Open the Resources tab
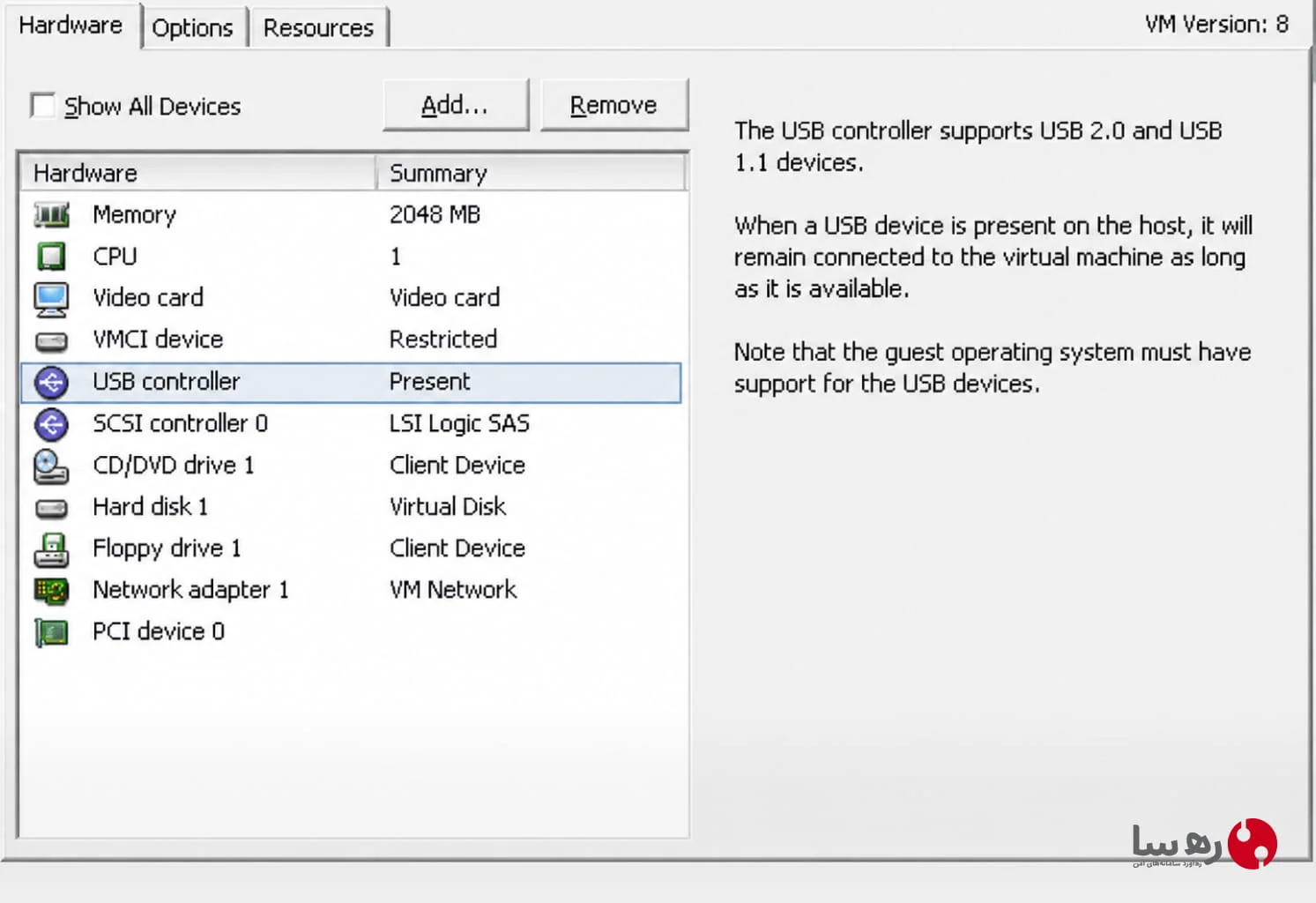The width and height of the screenshot is (1316, 903). 318,27
